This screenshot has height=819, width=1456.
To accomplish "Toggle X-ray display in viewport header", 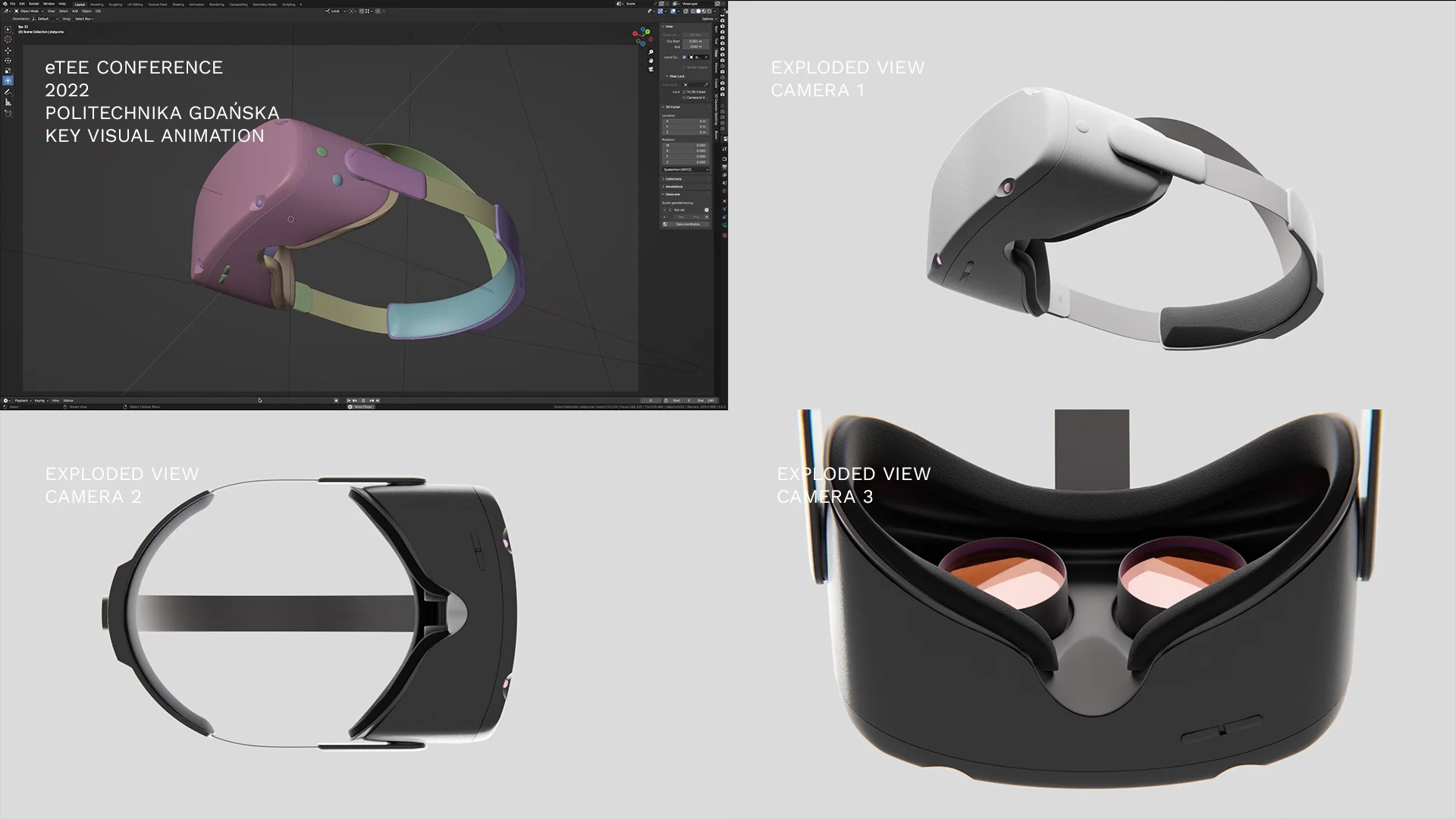I will (x=686, y=11).
